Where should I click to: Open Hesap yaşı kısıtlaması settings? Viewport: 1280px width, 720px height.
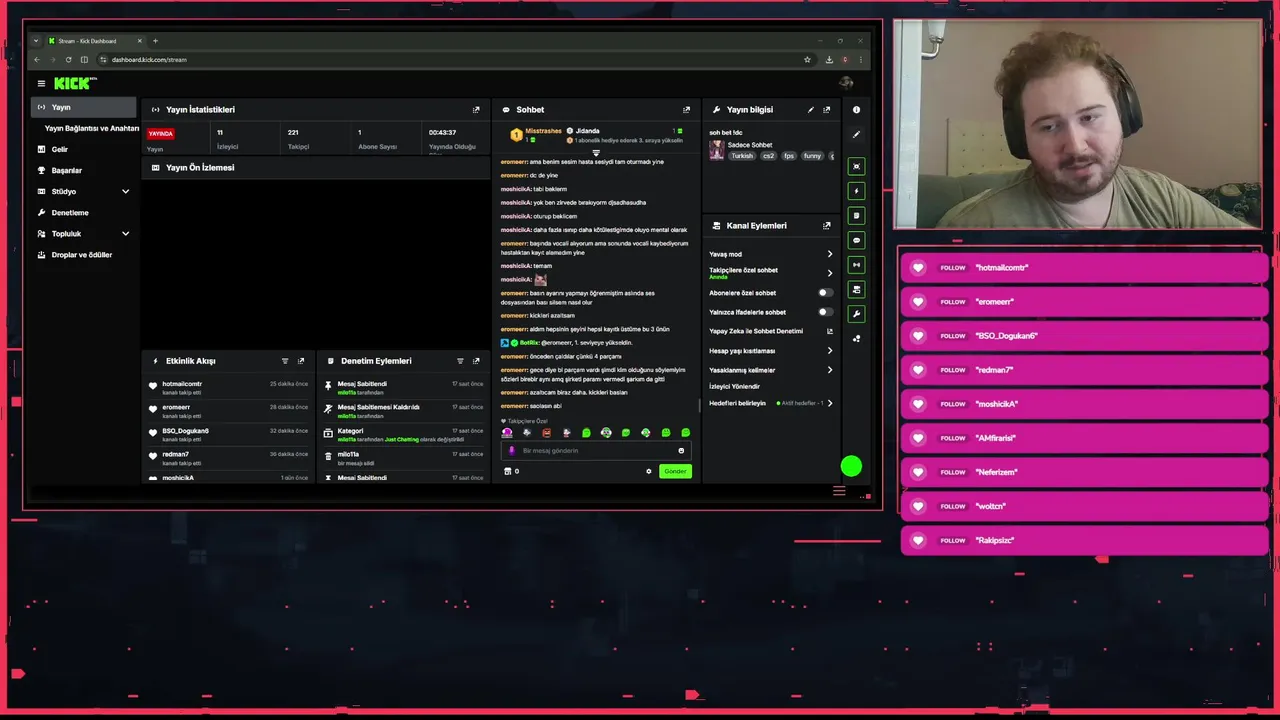click(x=829, y=351)
